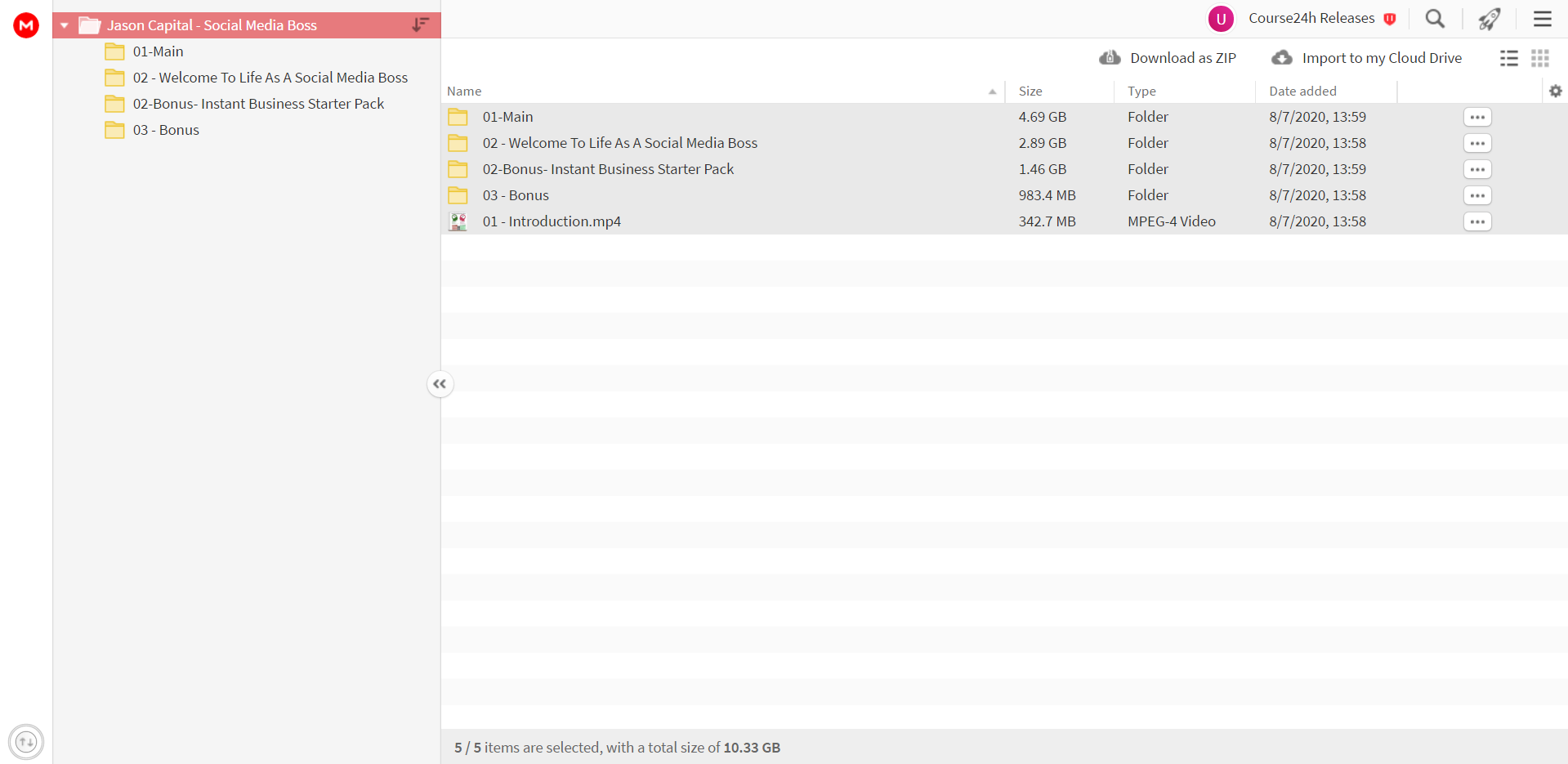Open options menu for 01 - Introduction.mp4
The height and width of the screenshot is (764, 1568).
(x=1477, y=221)
